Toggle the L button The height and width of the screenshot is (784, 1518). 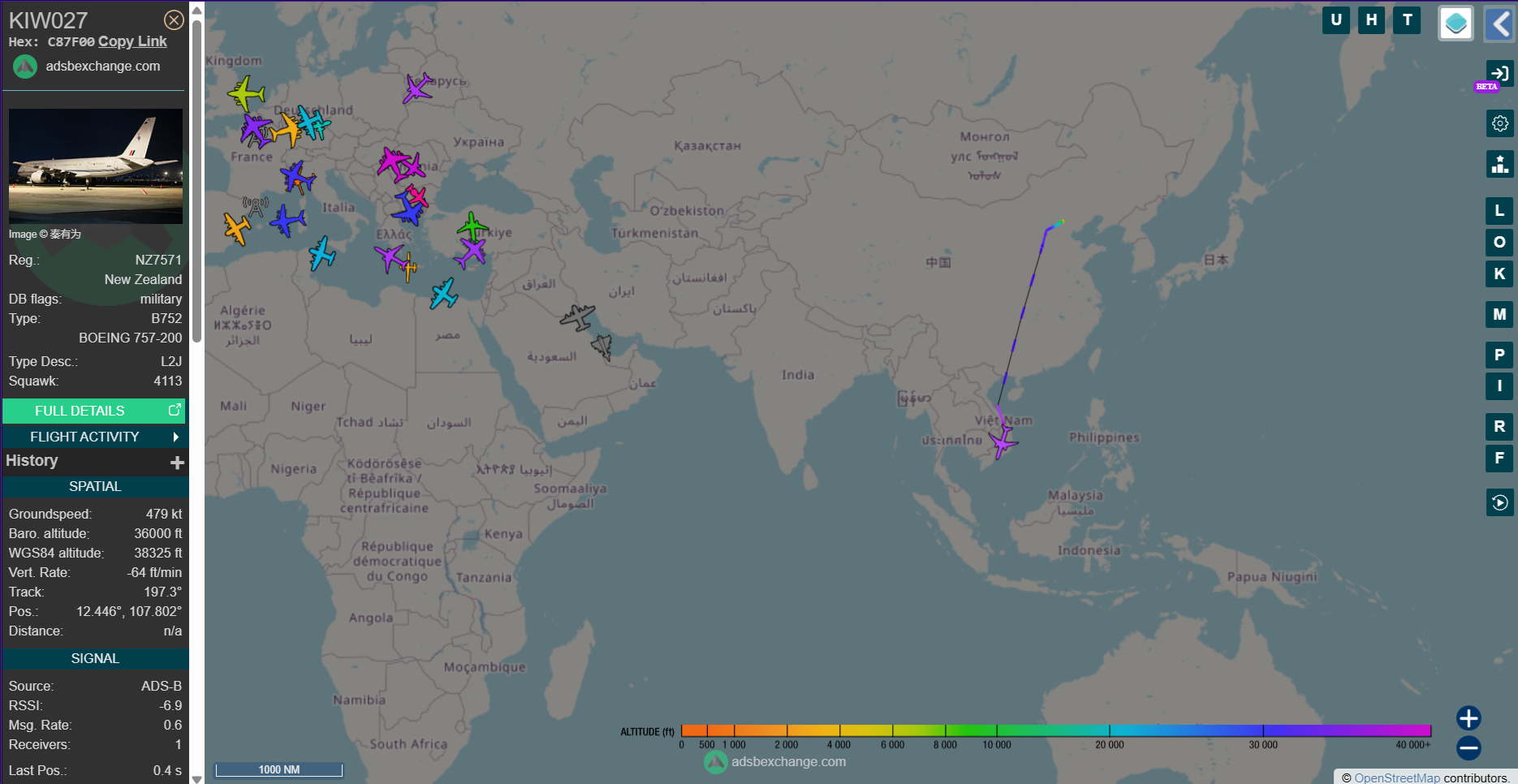point(1499,211)
